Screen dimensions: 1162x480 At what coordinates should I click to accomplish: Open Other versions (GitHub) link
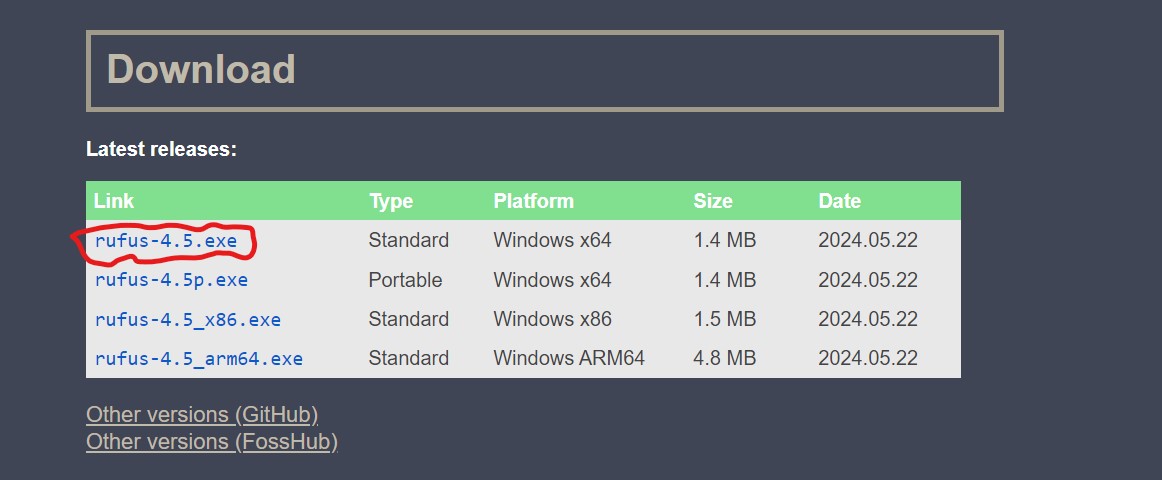(x=202, y=415)
